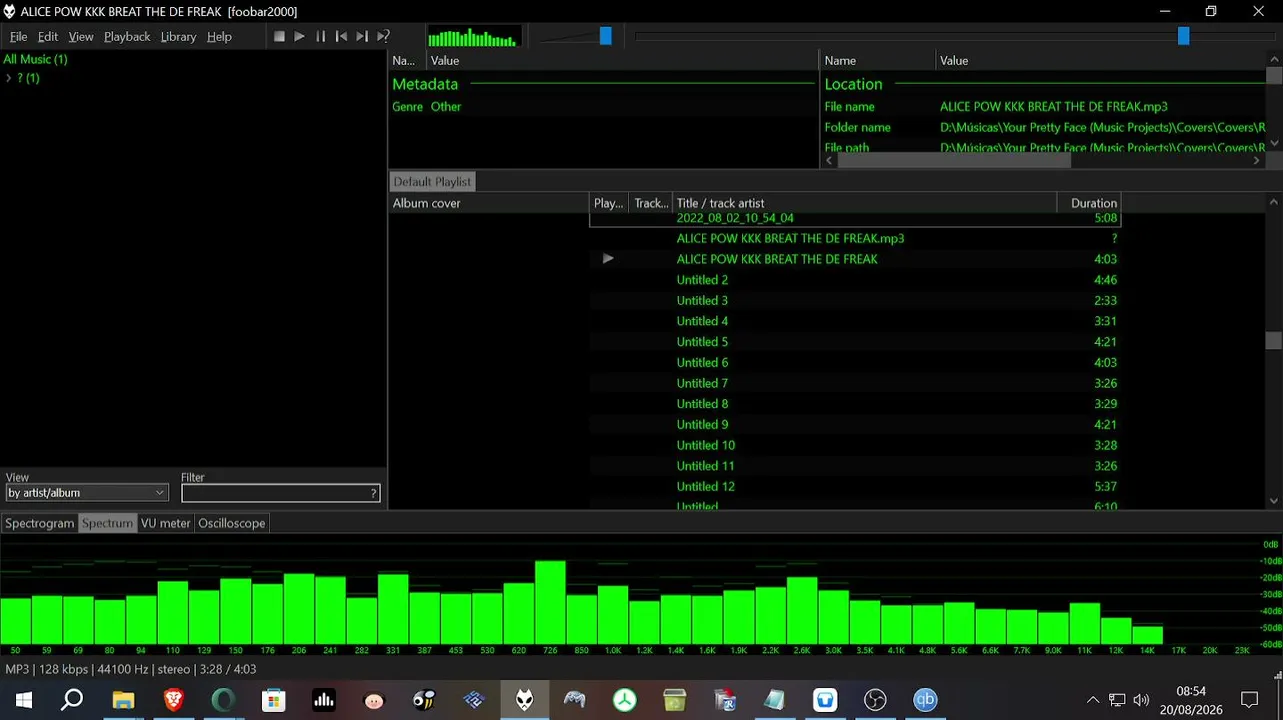Open the system volume tray icon
The width and height of the screenshot is (1283, 720).
tap(1141, 700)
